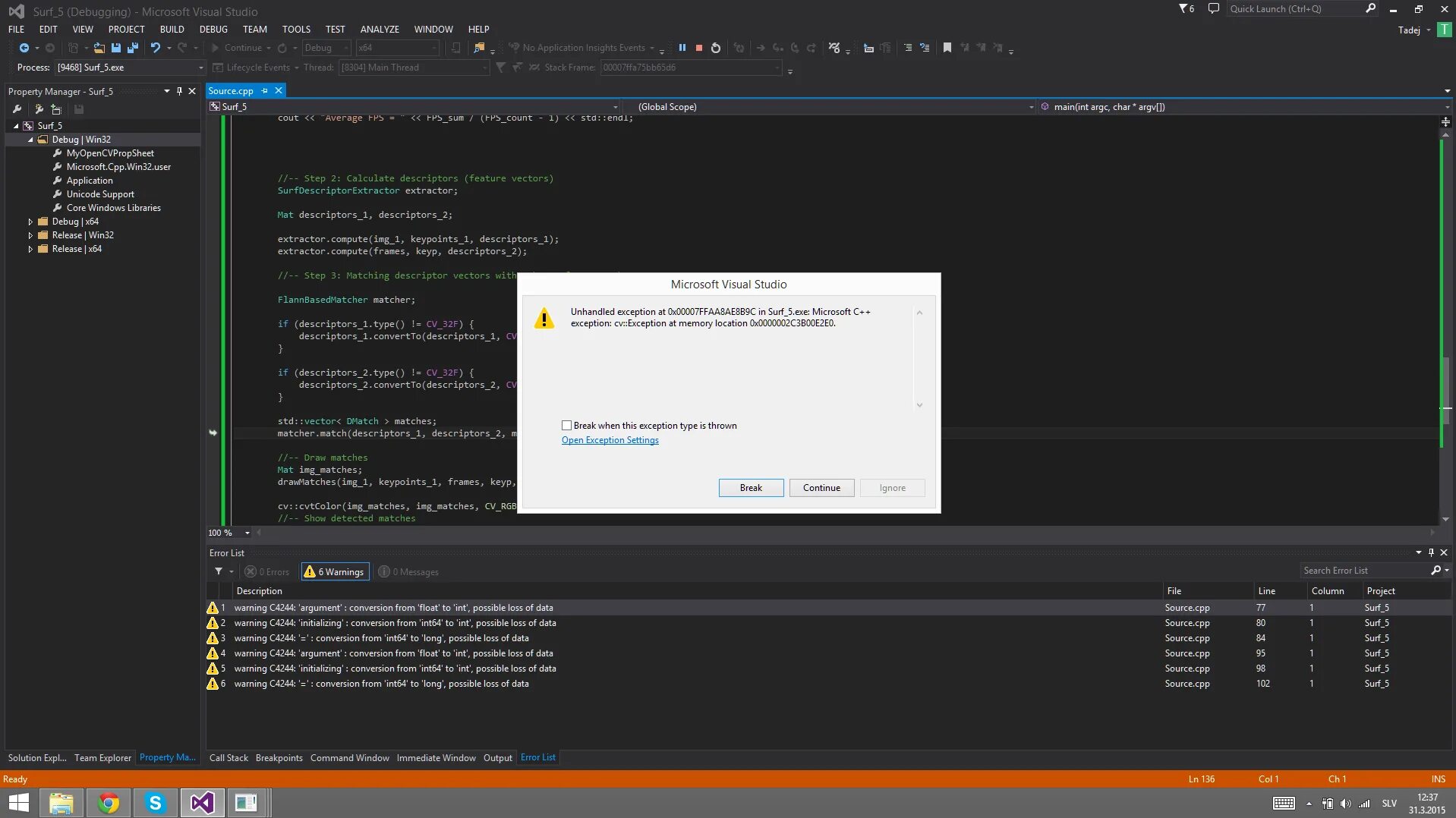Open File Explorer from the taskbar
The width and height of the screenshot is (1456, 818).
point(61,803)
